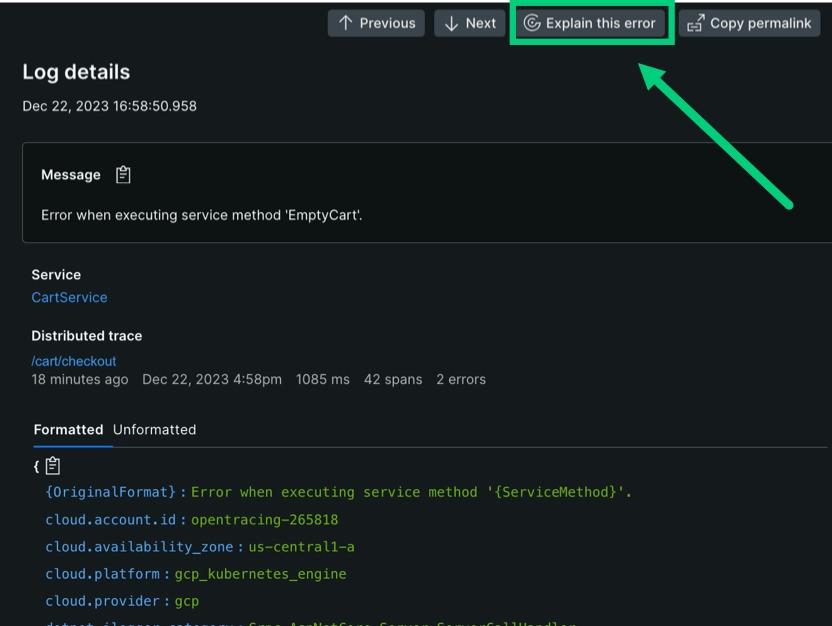The image size is (832, 626).
Task: Click the cloud.provider value gcp
Action: 187,602
